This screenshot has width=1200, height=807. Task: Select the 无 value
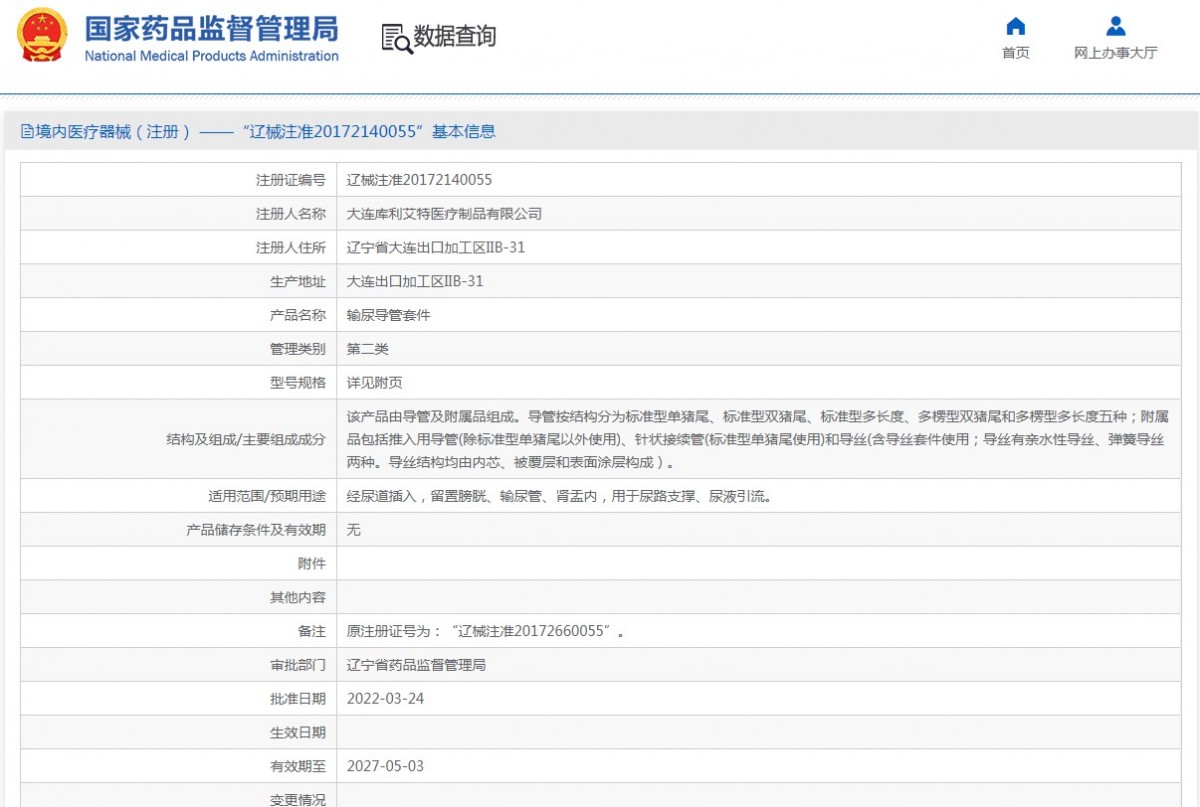pos(353,530)
